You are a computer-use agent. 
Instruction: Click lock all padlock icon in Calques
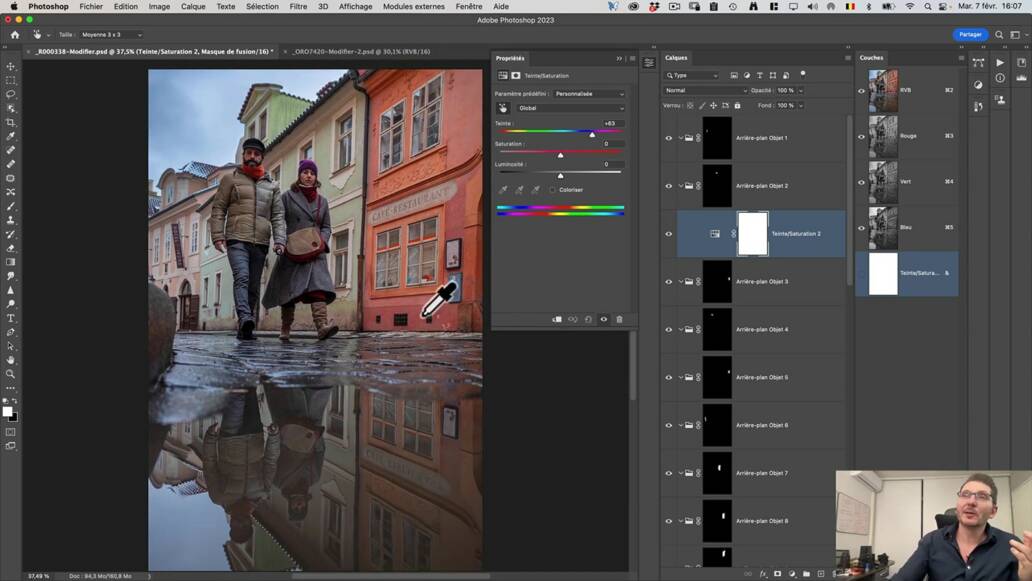737,105
